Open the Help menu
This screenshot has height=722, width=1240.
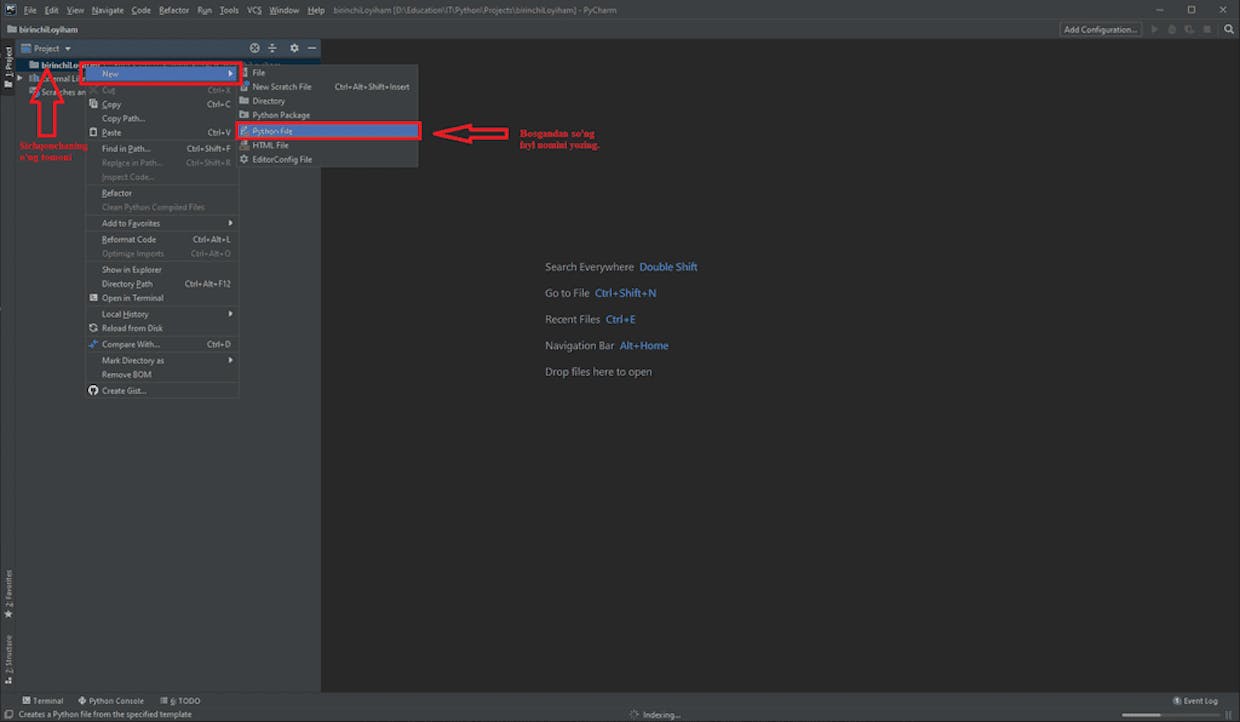click(x=316, y=10)
